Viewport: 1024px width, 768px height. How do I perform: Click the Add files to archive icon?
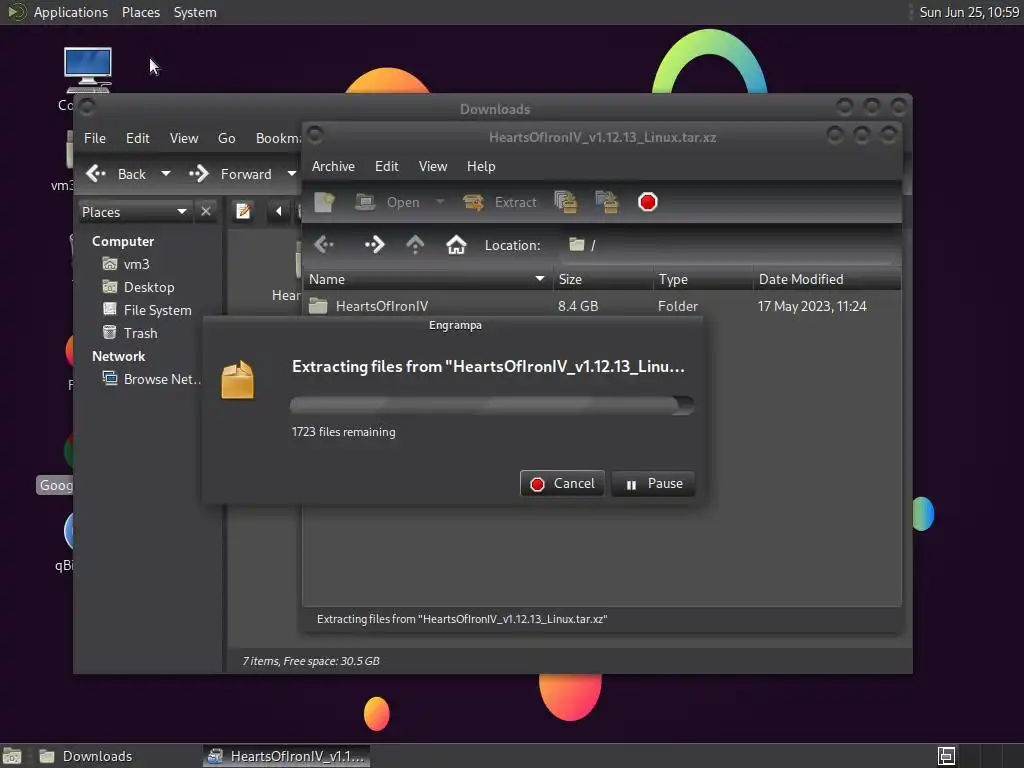pyautogui.click(x=566, y=202)
